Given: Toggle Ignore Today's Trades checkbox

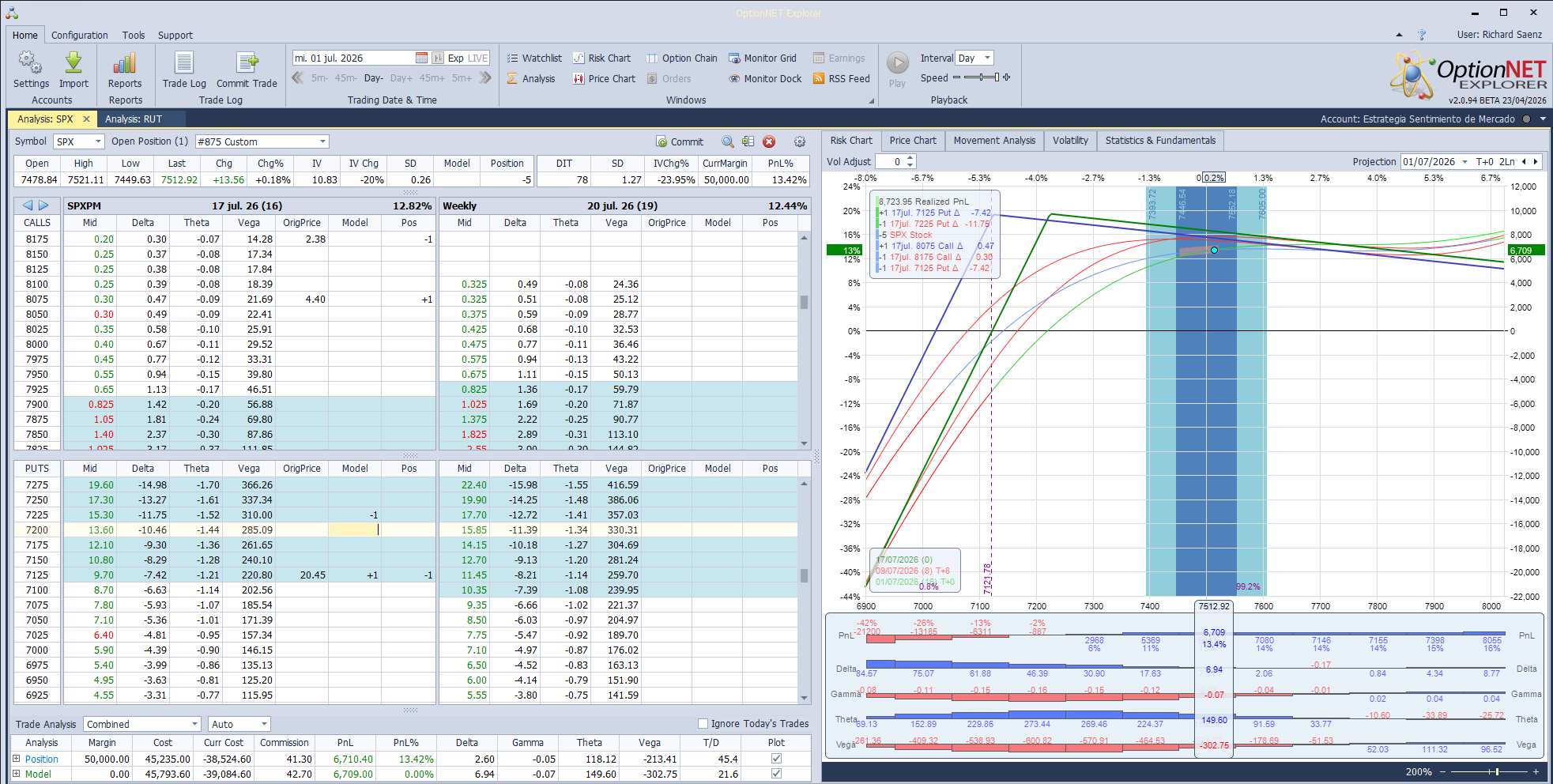Looking at the screenshot, I should coord(703,723).
